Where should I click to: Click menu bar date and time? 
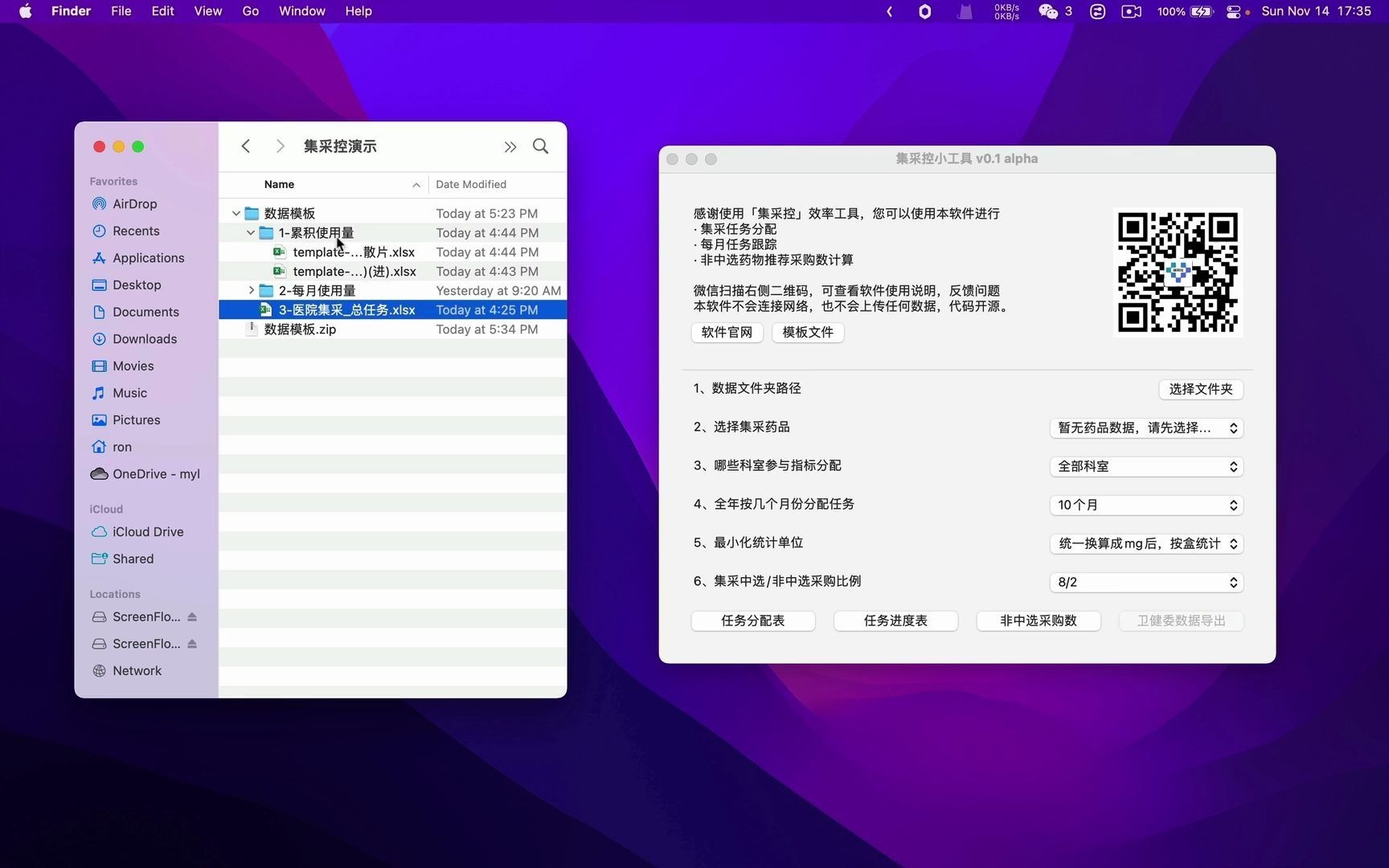click(1316, 11)
